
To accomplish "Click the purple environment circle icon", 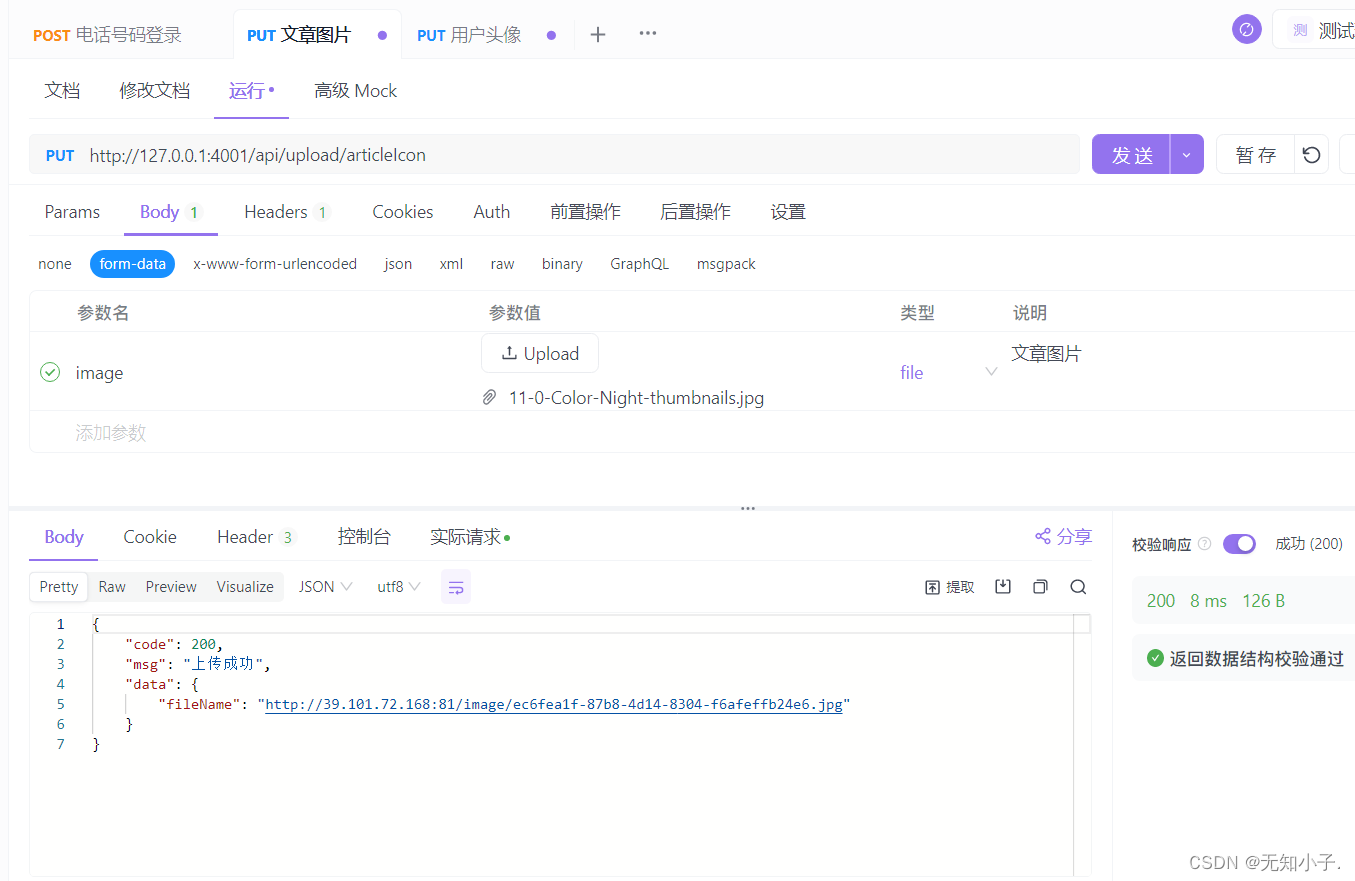I will coord(1246,30).
